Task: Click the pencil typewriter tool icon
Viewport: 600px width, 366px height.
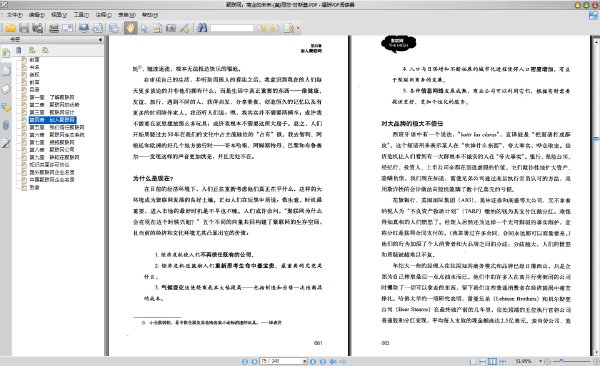Action: pyautogui.click(x=184, y=28)
